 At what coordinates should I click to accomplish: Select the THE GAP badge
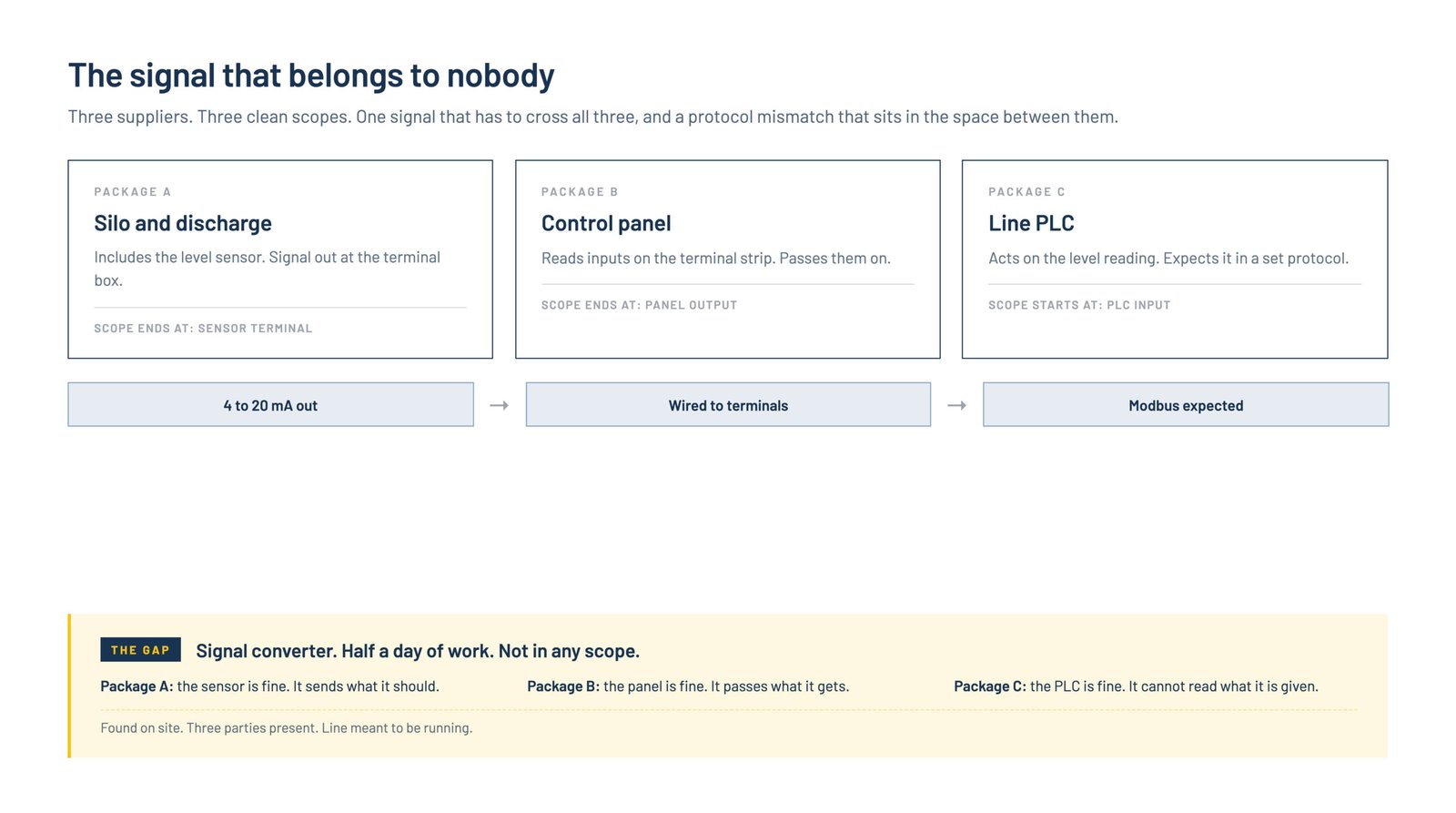[x=140, y=650]
